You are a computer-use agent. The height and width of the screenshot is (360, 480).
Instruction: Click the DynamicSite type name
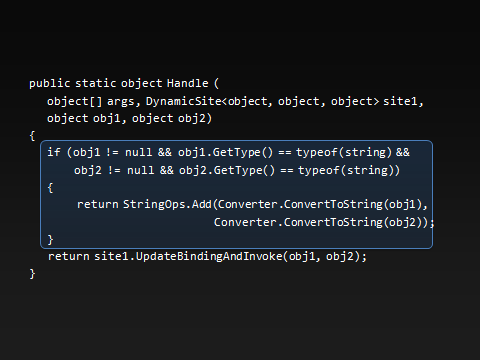tap(183, 101)
